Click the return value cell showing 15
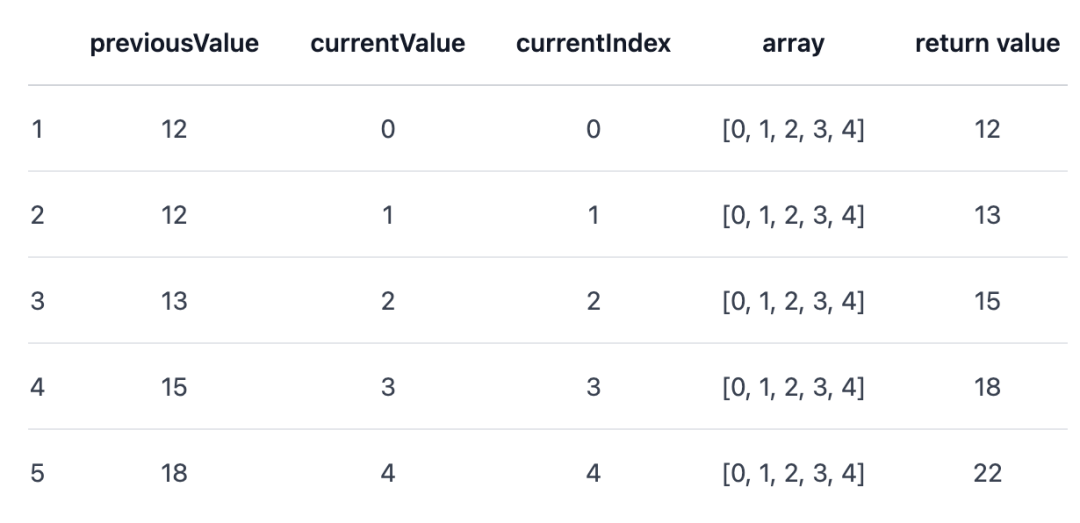Screen dimensions: 1080x523 coord(987,301)
